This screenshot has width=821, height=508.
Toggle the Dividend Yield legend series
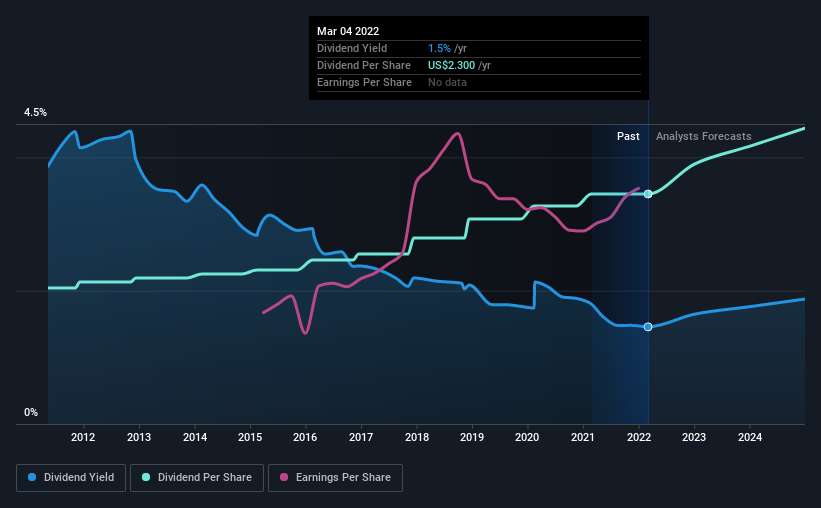[x=70, y=478]
